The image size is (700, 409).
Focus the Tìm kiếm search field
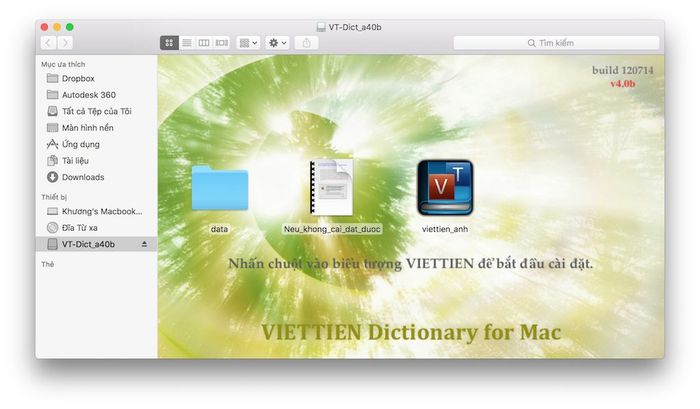[x=556, y=43]
